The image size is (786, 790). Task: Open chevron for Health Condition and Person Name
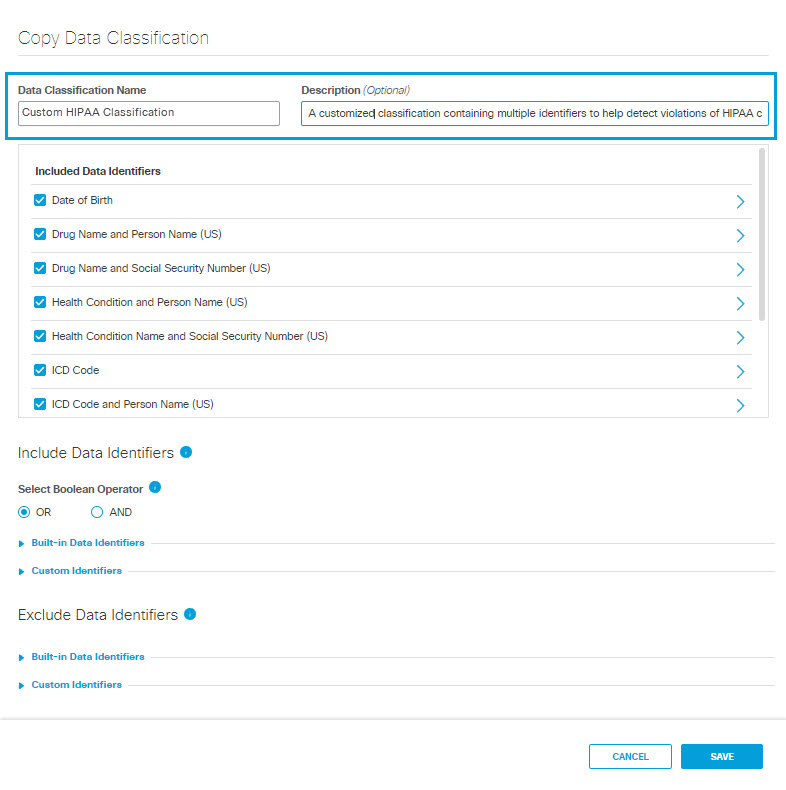[x=740, y=303]
